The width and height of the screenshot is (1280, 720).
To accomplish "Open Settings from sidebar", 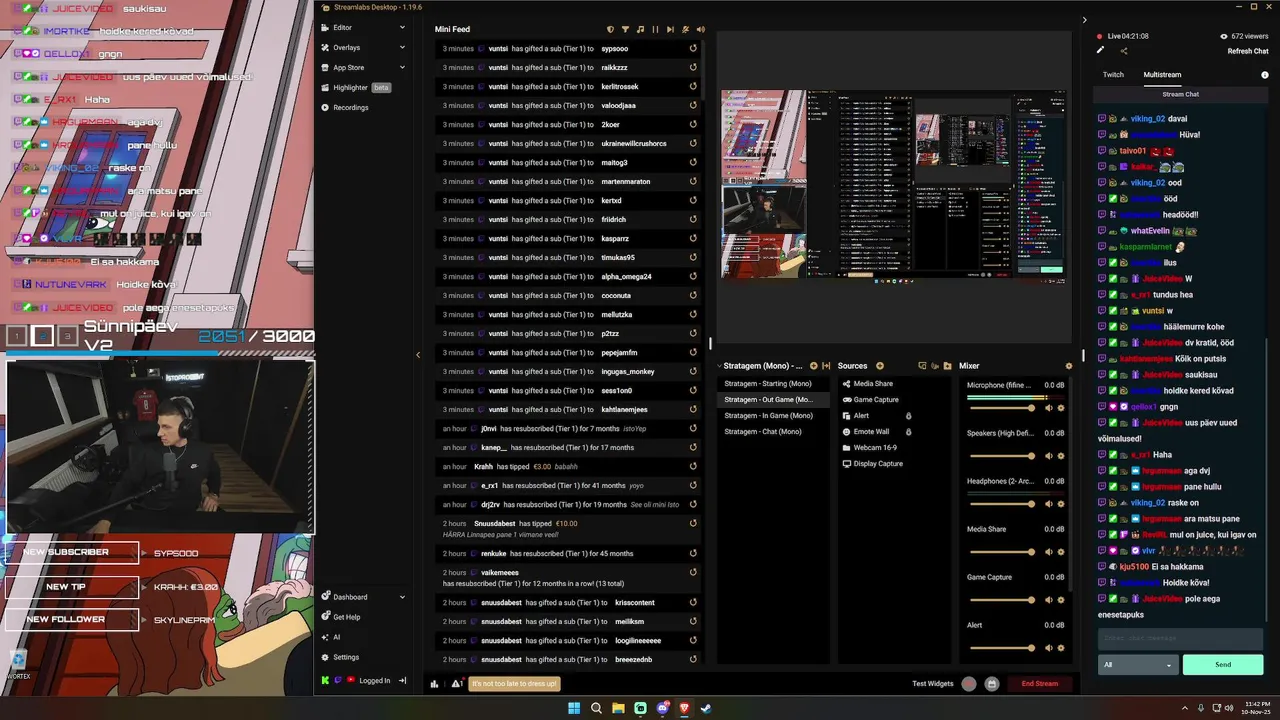I will coord(340,657).
